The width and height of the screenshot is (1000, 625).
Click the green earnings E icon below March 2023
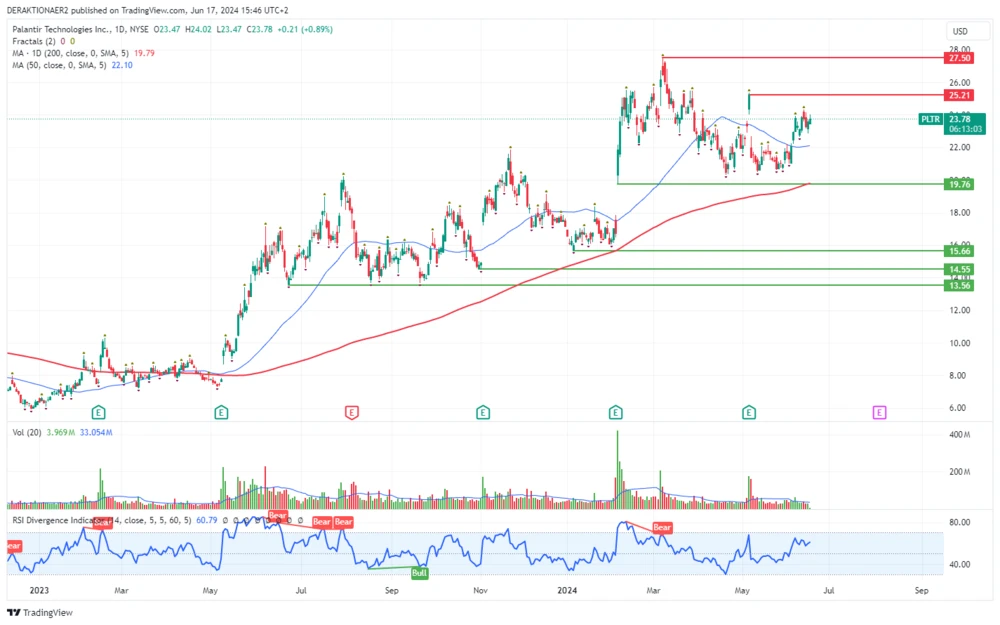[98, 411]
